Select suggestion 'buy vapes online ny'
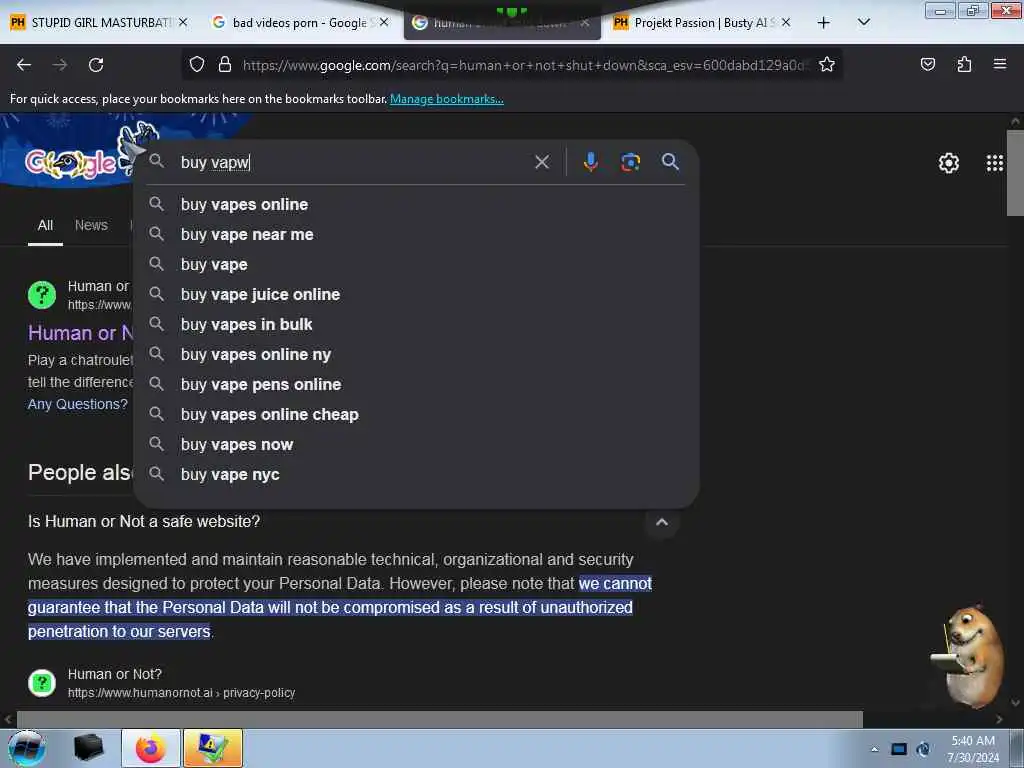1024x768 pixels. (415, 355)
